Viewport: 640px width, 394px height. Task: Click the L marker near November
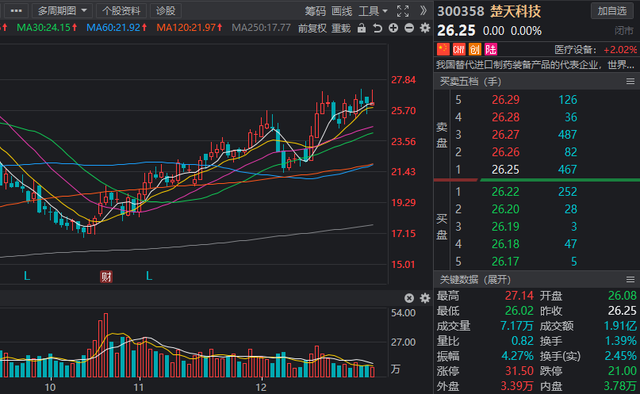[149, 276]
